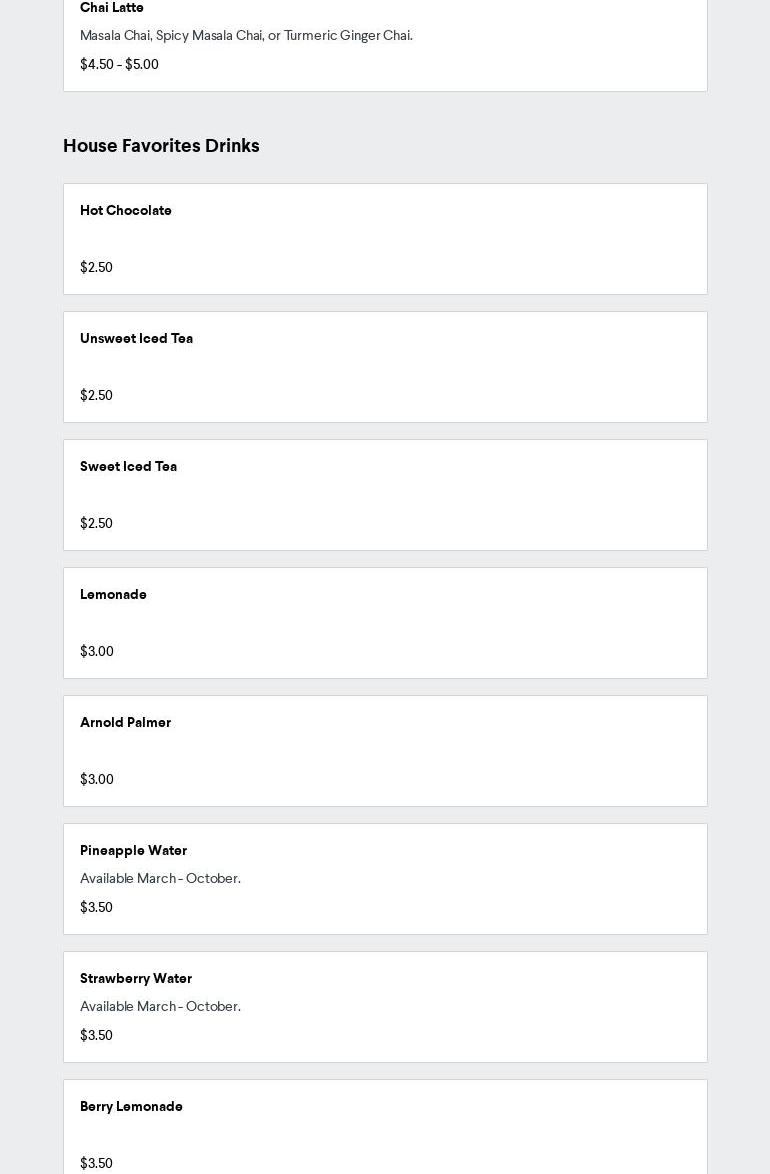Click Strawberry Water's availability note
Image resolution: width=770 pixels, height=1174 pixels.
pyautogui.click(x=160, y=1007)
